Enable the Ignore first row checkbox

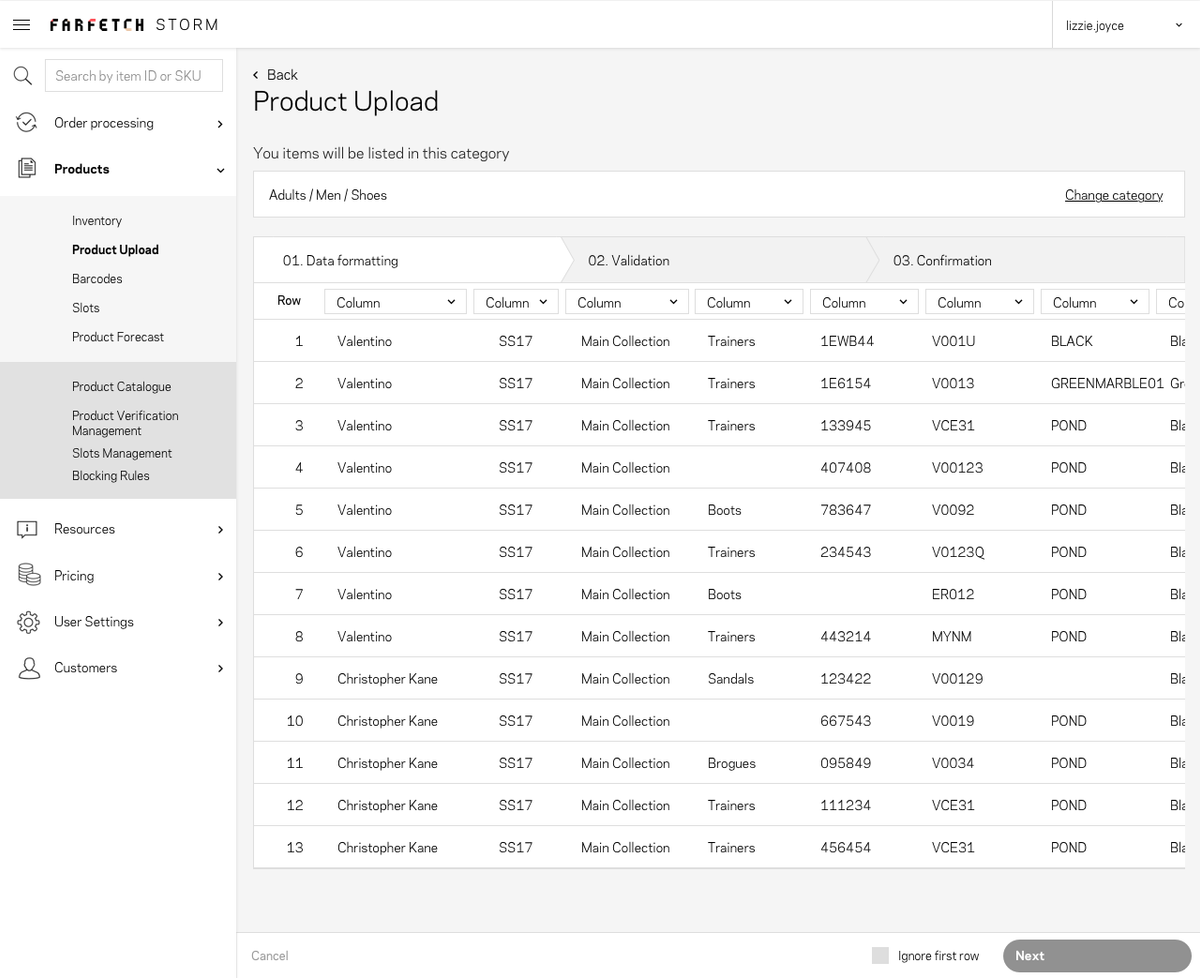pyautogui.click(x=880, y=955)
